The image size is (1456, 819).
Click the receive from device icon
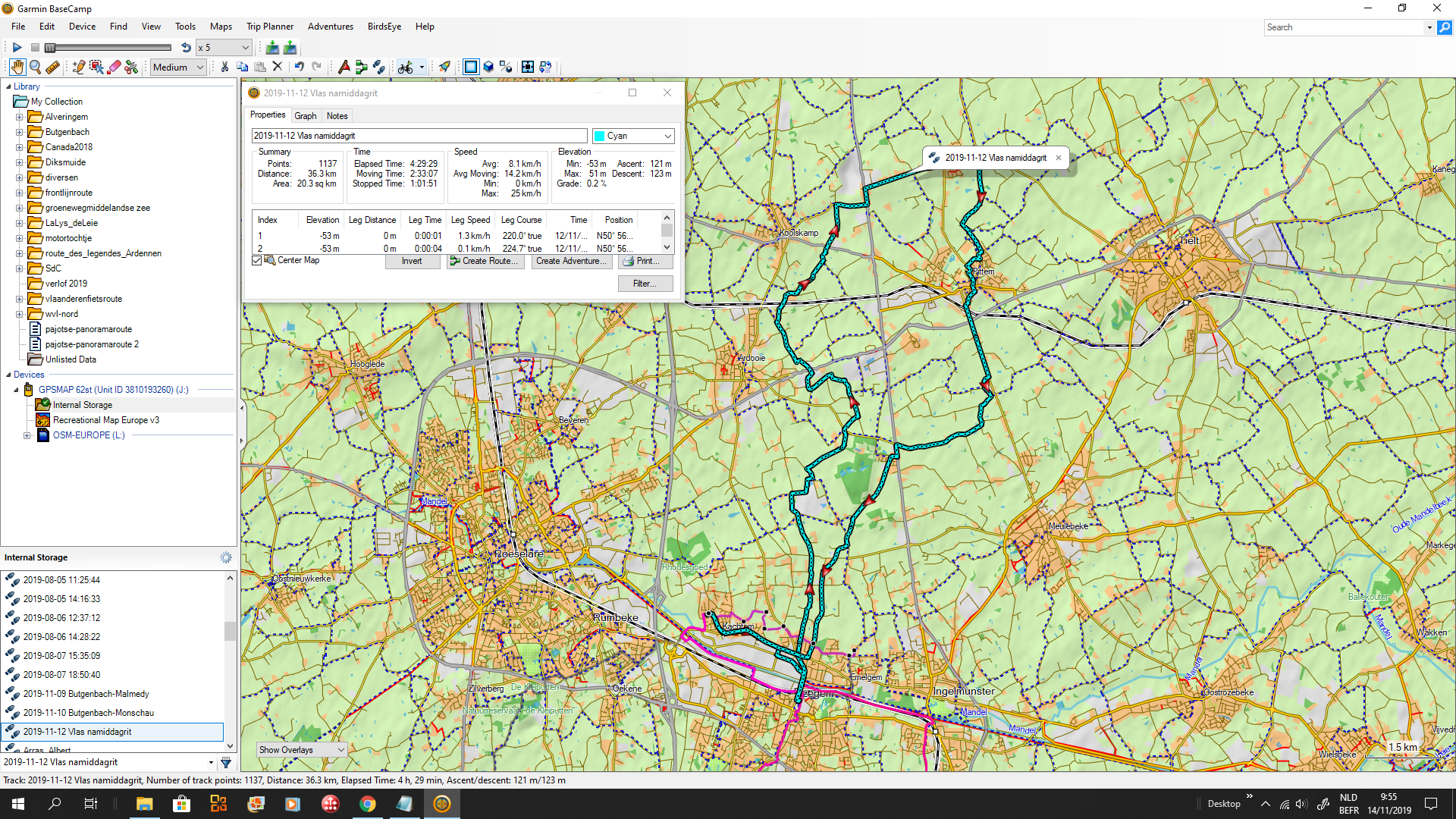click(290, 47)
